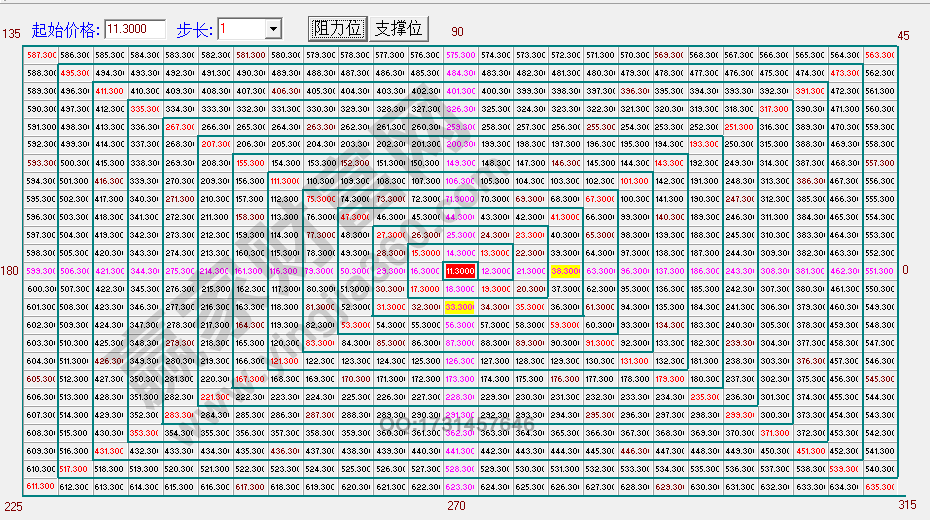930x520 pixels.
Task: Click the red cell 335.30
Action: (145, 109)
